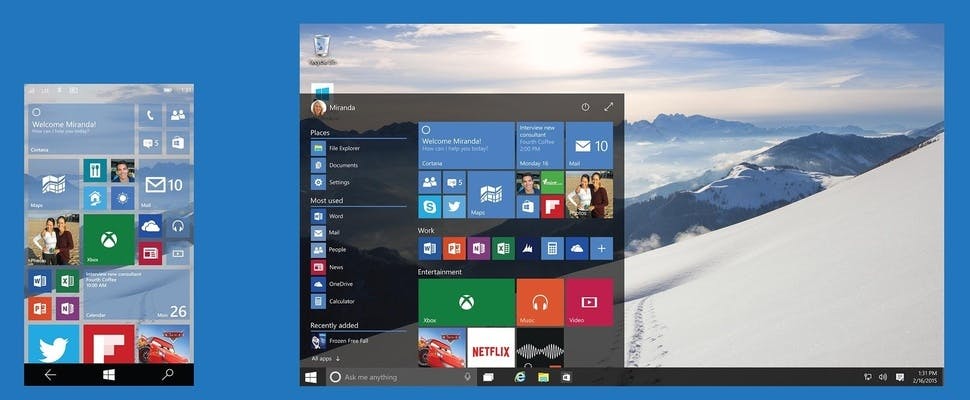The width and height of the screenshot is (970, 400).
Task: Open Miranda's user account avatar
Action: pos(318,108)
